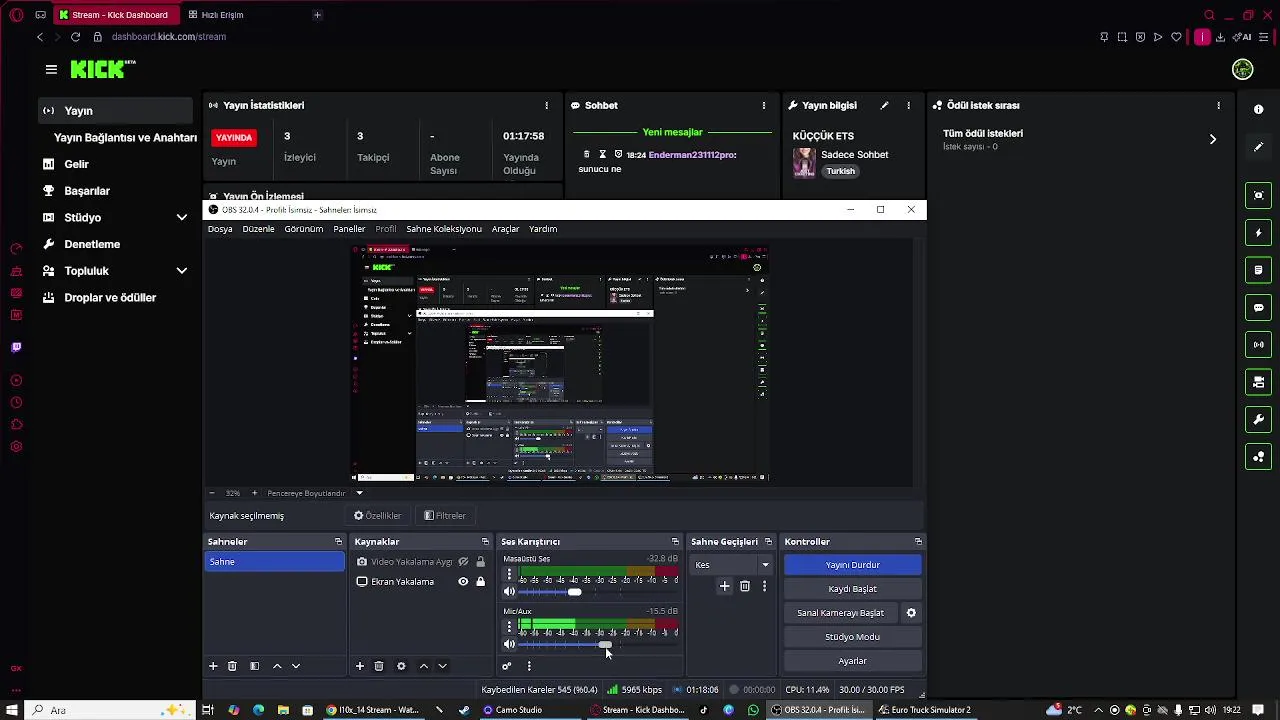Open Mic/Aux options menu
The height and width of the screenshot is (720, 1280).
(x=509, y=627)
